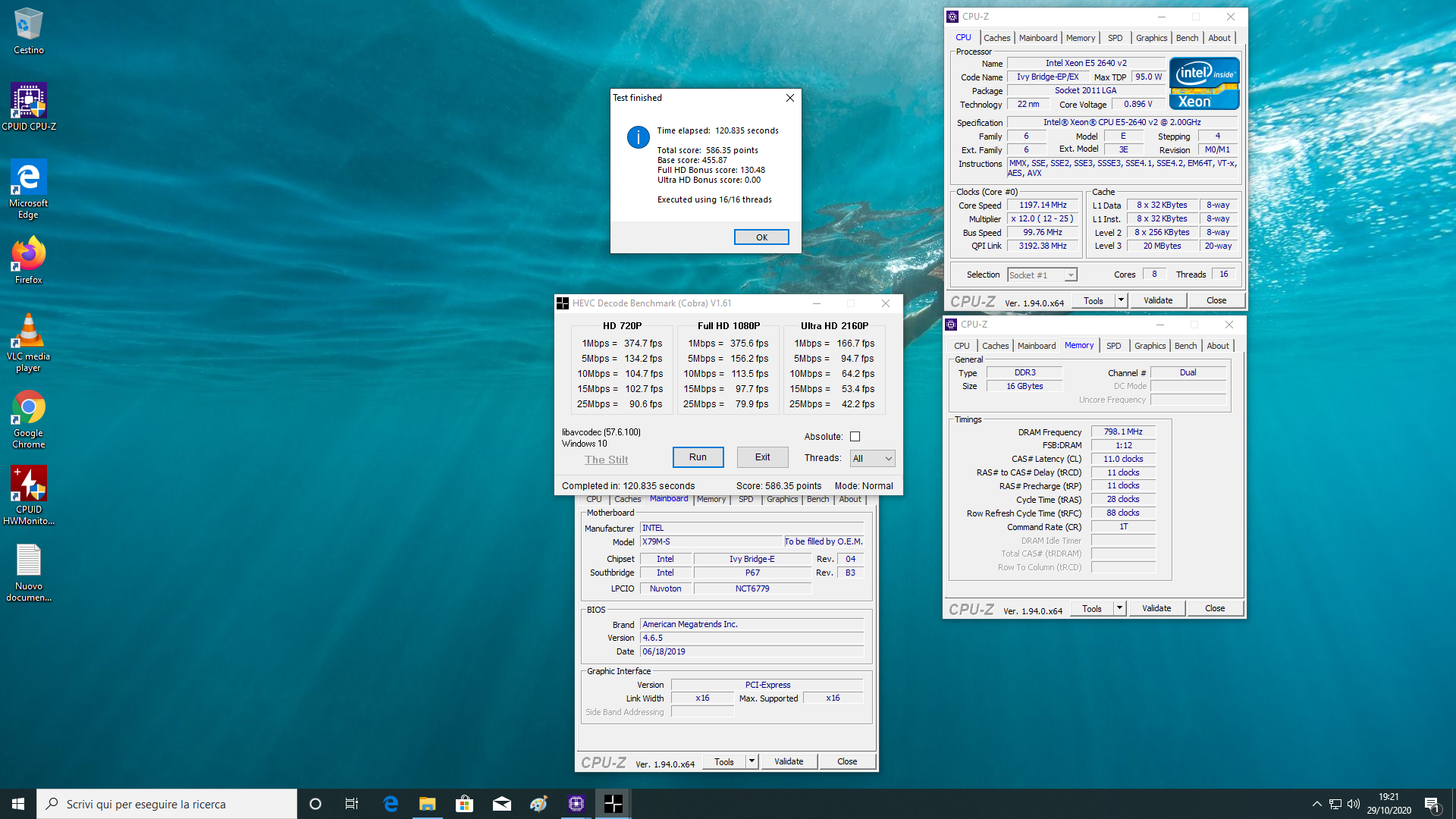
Task: Launch Google Chrome desktop shortcut
Action: click(x=29, y=419)
